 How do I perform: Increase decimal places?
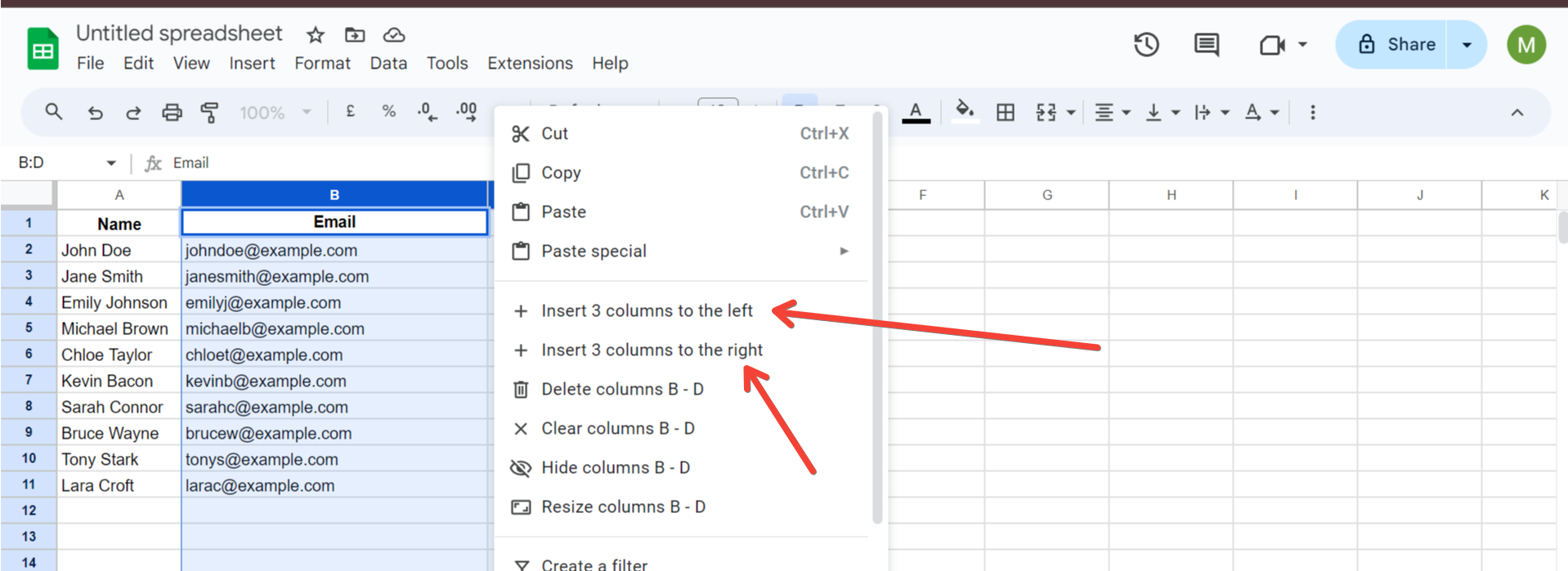pyautogui.click(x=467, y=112)
